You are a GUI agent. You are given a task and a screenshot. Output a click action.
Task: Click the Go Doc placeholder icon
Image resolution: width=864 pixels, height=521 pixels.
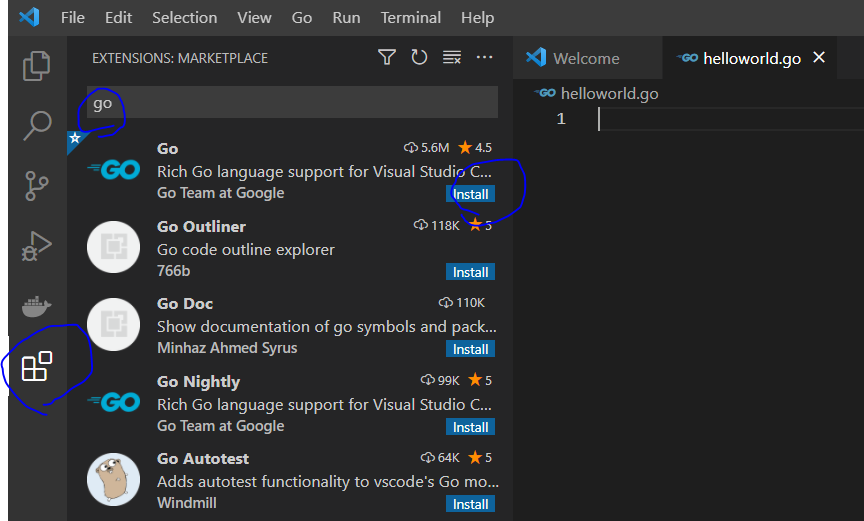click(x=114, y=324)
